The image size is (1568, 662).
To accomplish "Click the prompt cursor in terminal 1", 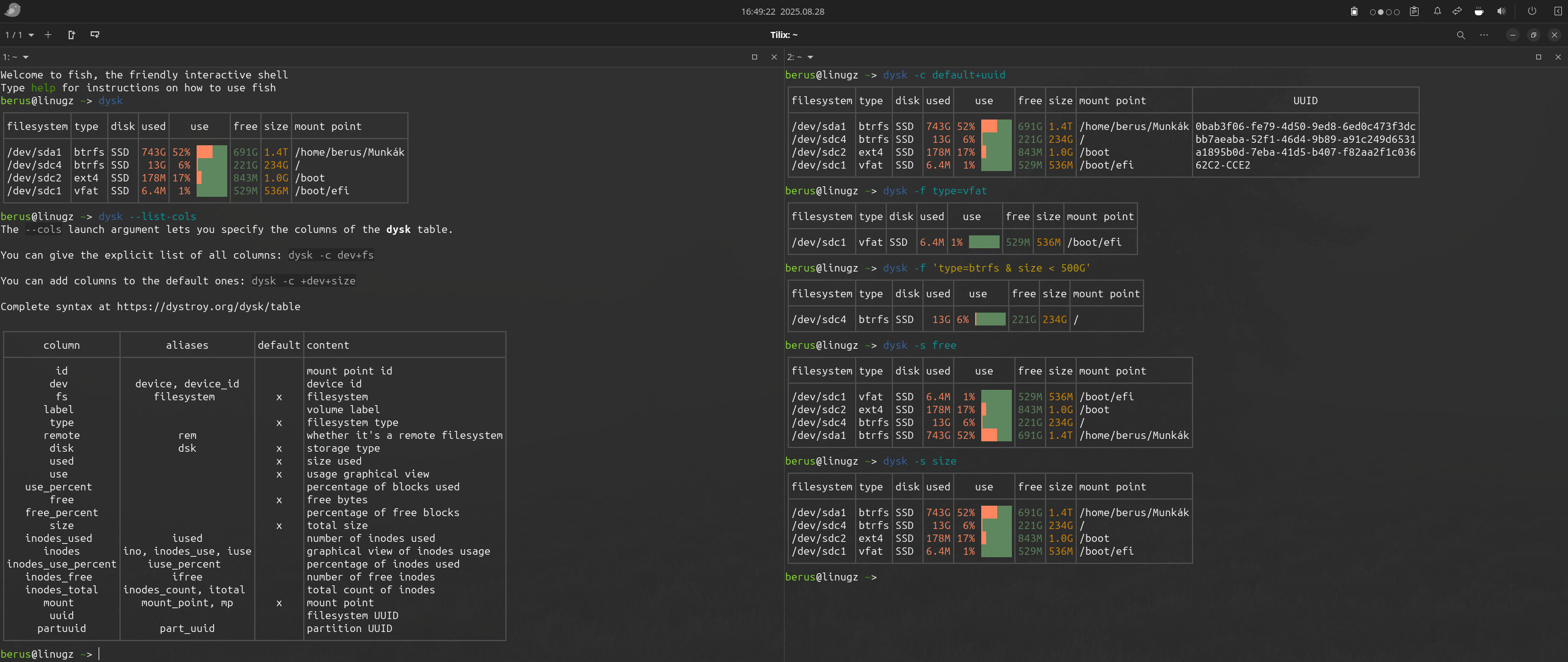I will pos(99,654).
